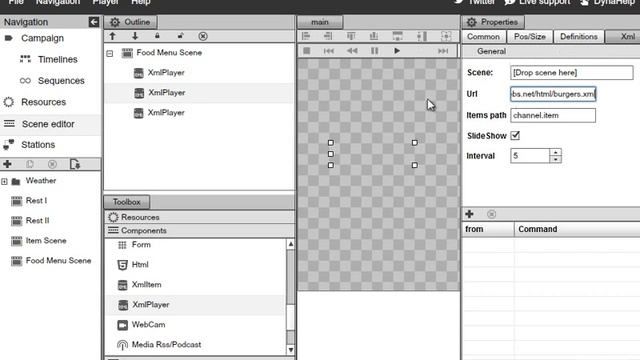
Task: Switch to the Xml properties tab
Action: (623, 37)
